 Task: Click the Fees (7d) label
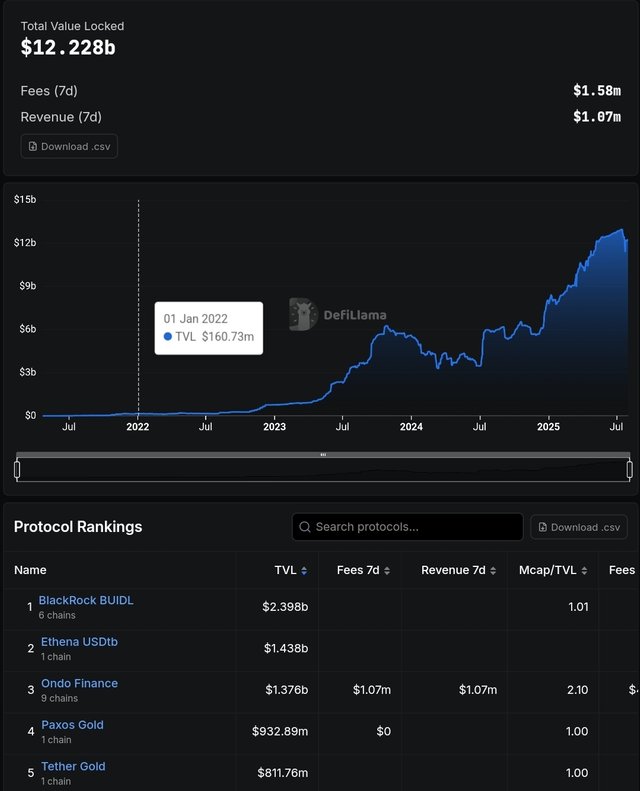[x=49, y=91]
